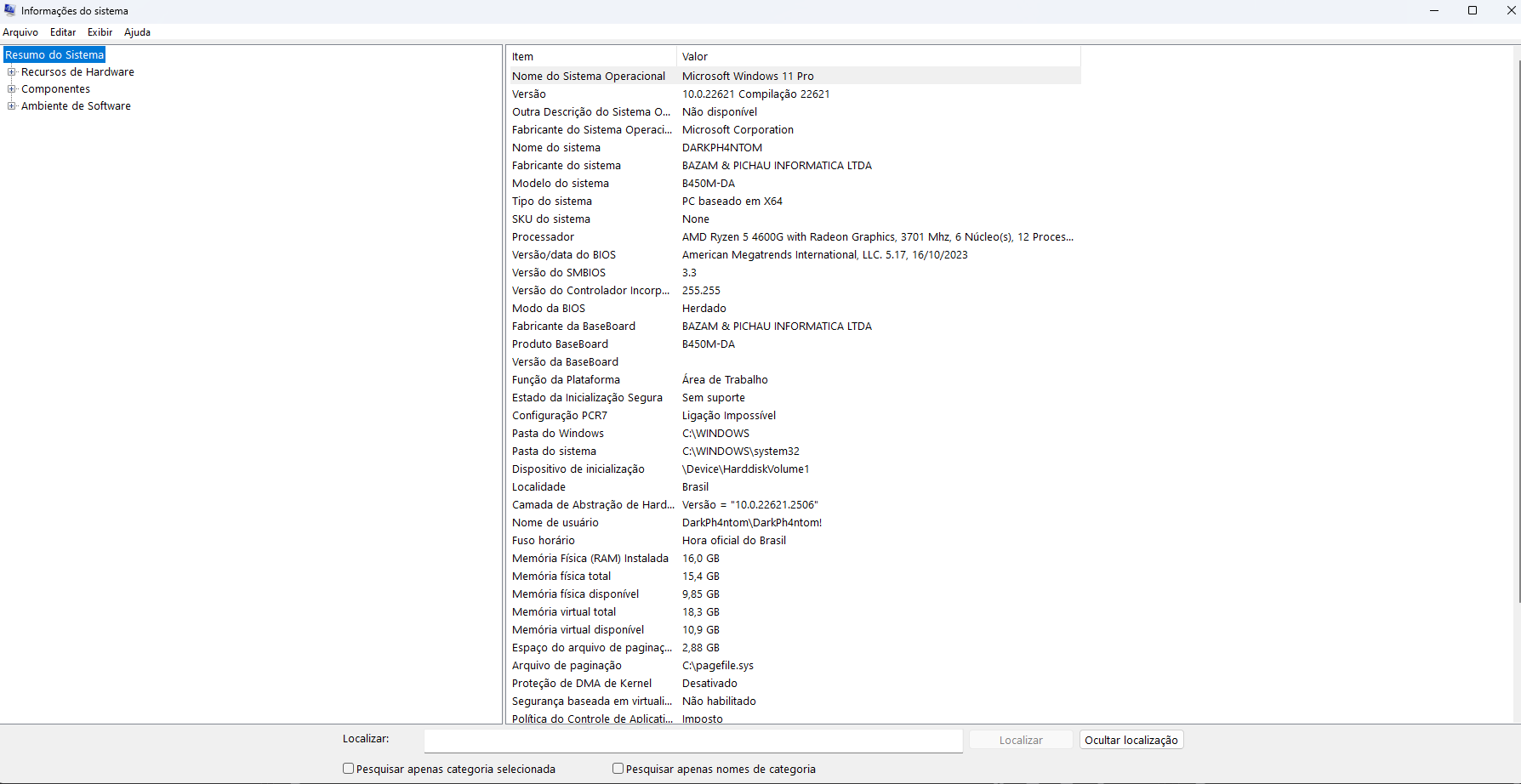The height and width of the screenshot is (784, 1521).
Task: Open the Ajuda menu
Action: (x=137, y=32)
